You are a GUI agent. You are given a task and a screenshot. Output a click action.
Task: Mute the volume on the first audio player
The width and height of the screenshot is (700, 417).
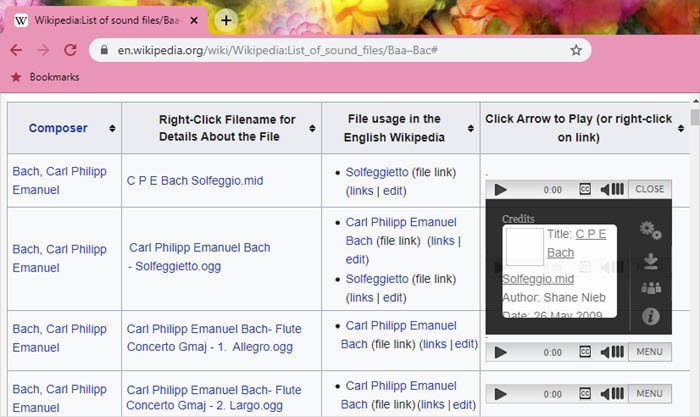coord(612,189)
